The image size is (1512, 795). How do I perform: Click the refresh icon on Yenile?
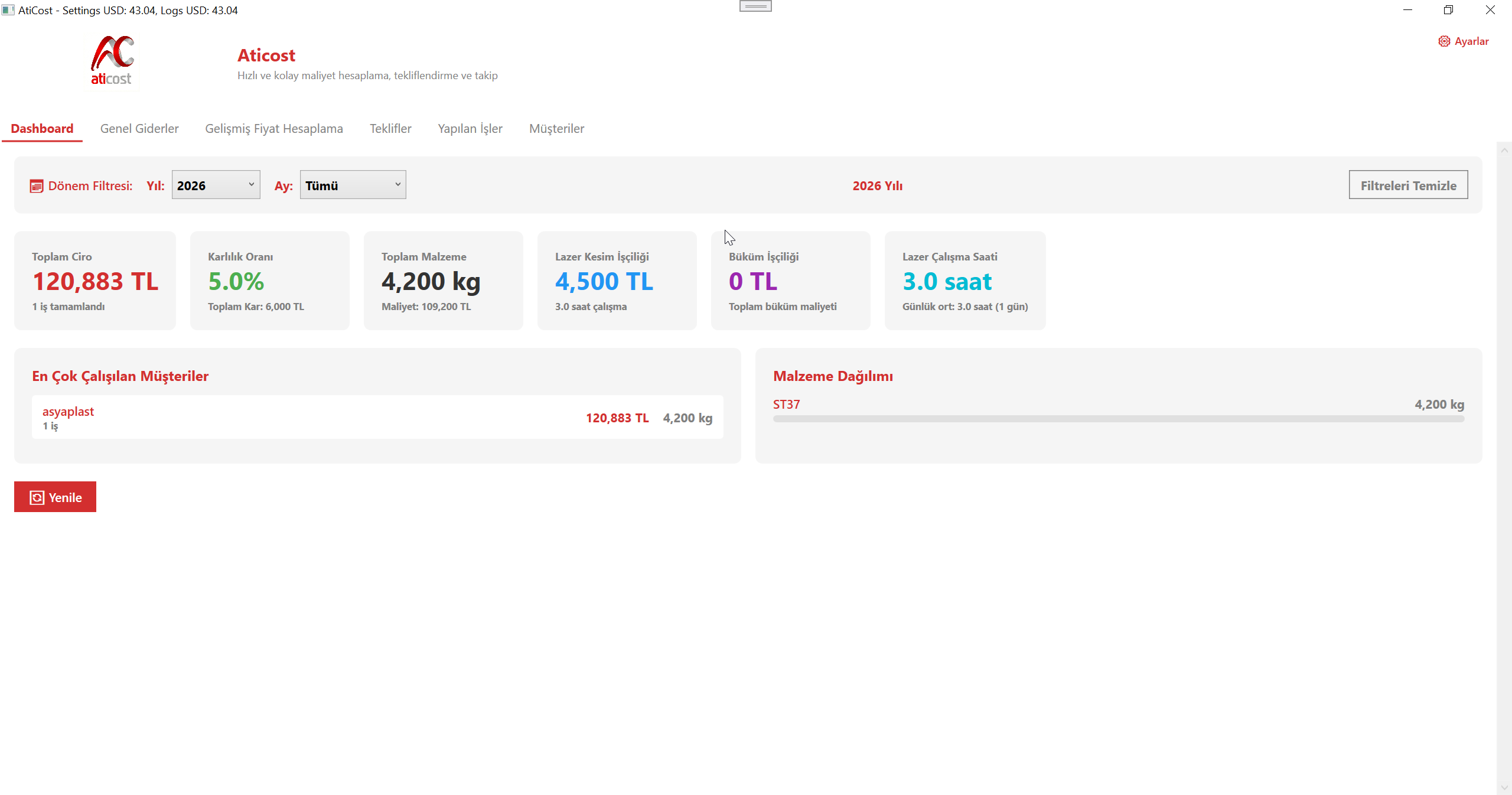[x=37, y=497]
